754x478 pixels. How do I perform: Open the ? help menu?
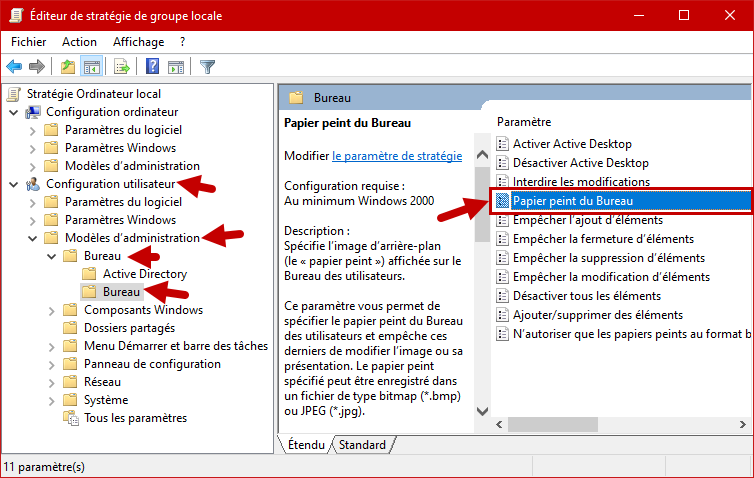[182, 42]
